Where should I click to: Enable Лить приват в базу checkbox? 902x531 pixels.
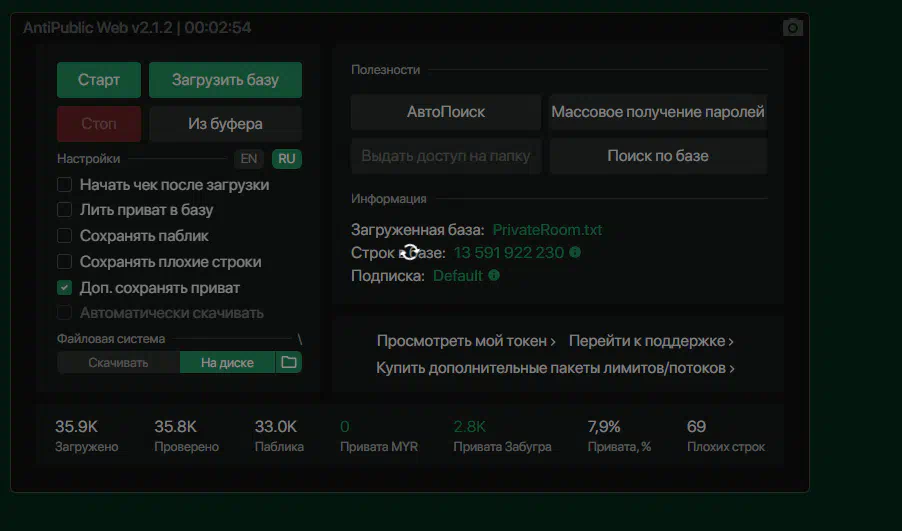pyautogui.click(x=64, y=210)
